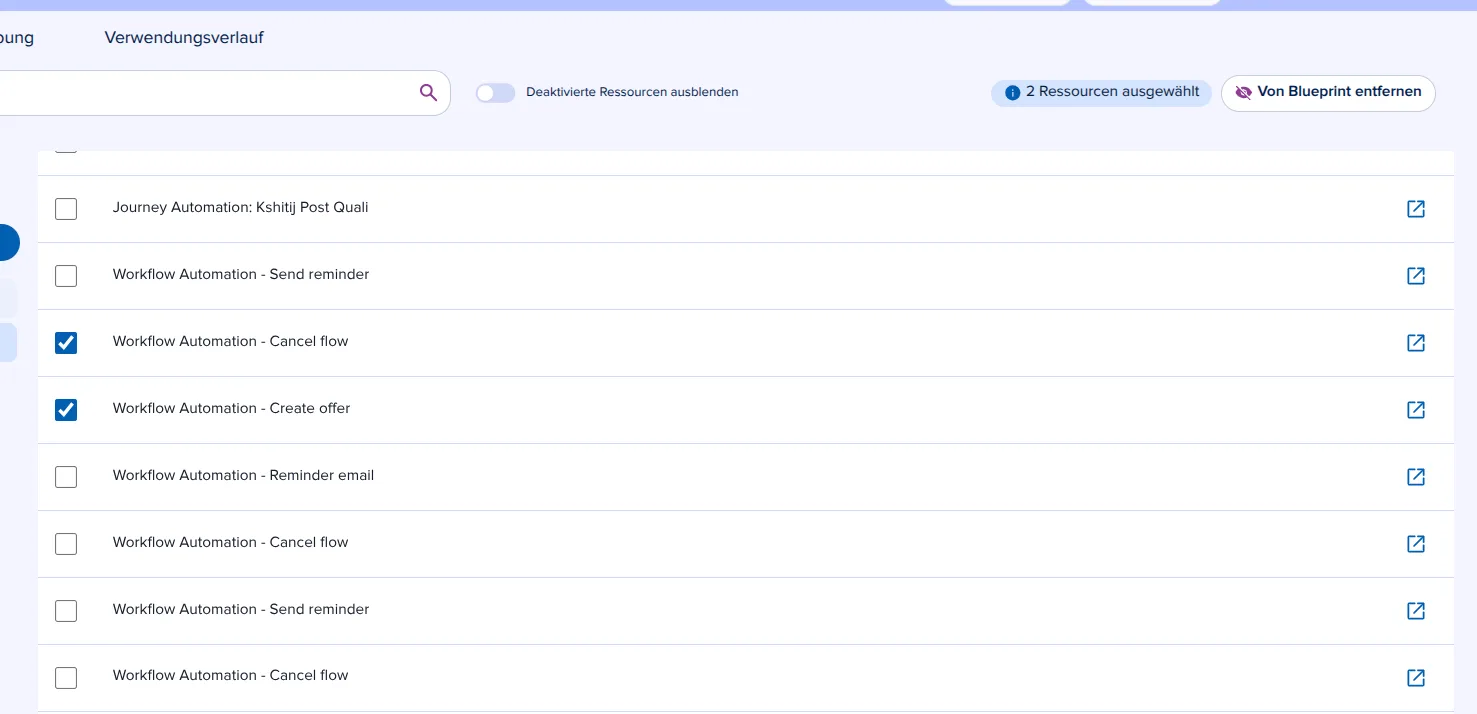The height and width of the screenshot is (714, 1477).
Task: Check the Journey Automation: Kshitij Post Quali checkbox
Action: [x=66, y=209]
